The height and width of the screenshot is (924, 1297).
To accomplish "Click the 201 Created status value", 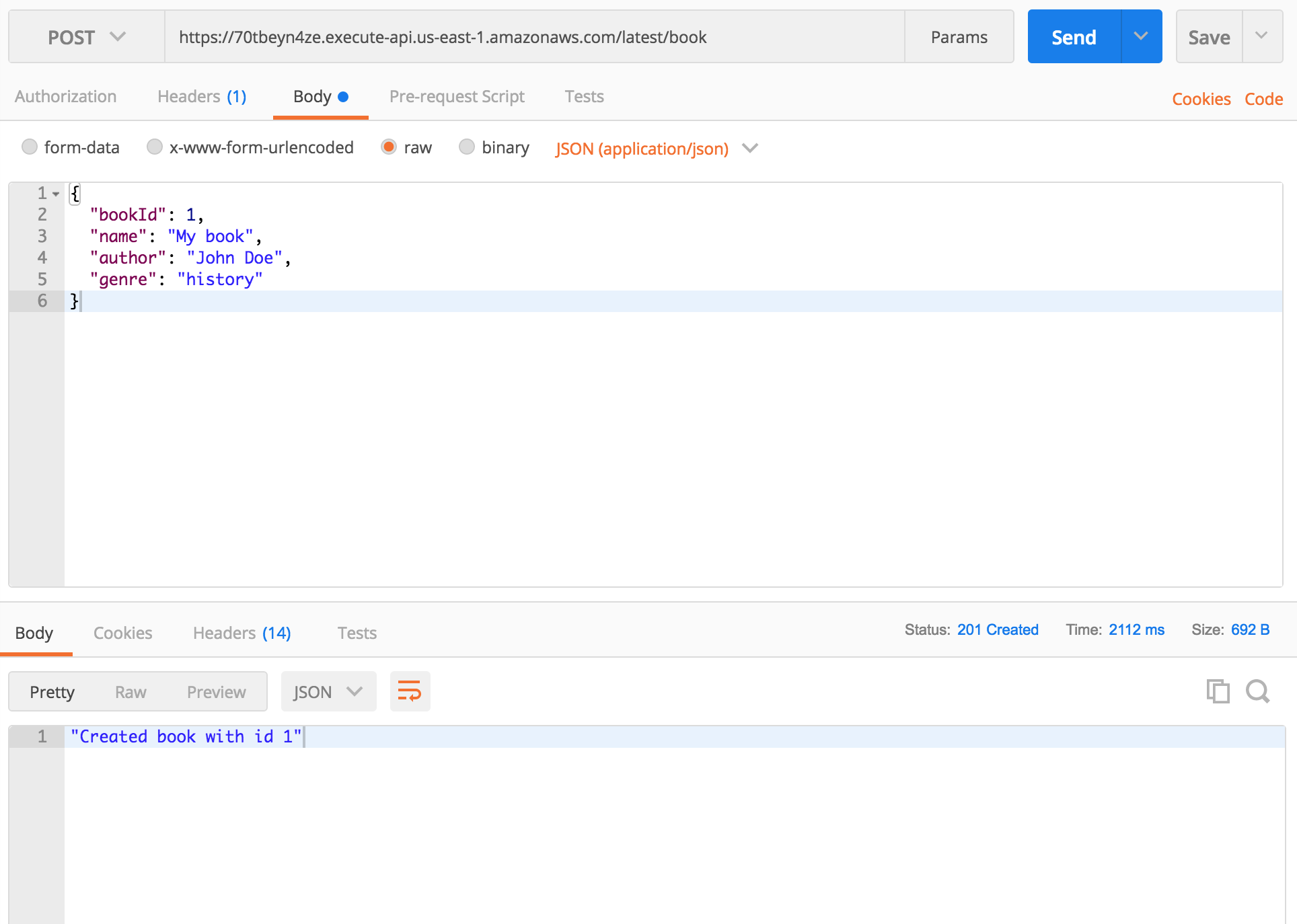I will [998, 629].
